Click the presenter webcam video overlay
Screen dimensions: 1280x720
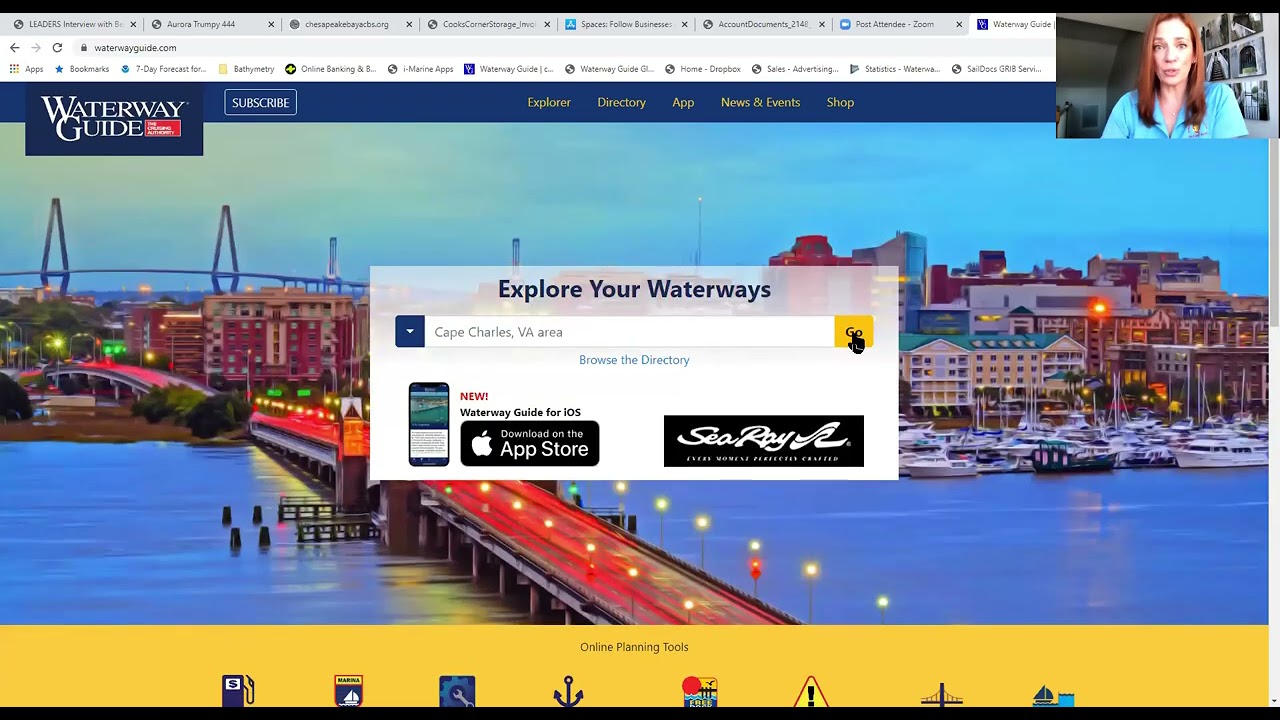click(x=1168, y=76)
